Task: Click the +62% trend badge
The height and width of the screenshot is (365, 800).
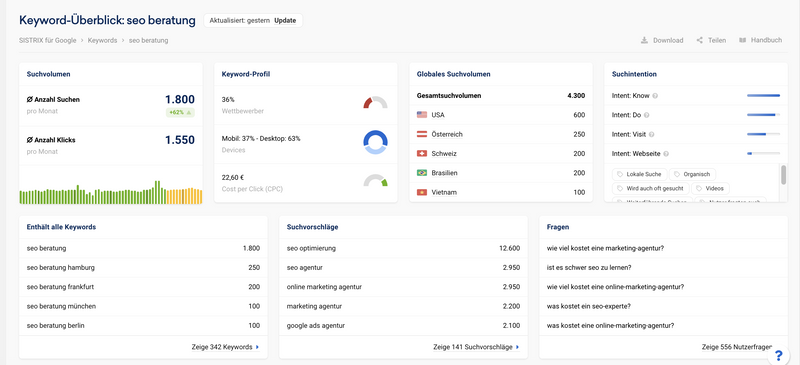Action: [x=180, y=113]
